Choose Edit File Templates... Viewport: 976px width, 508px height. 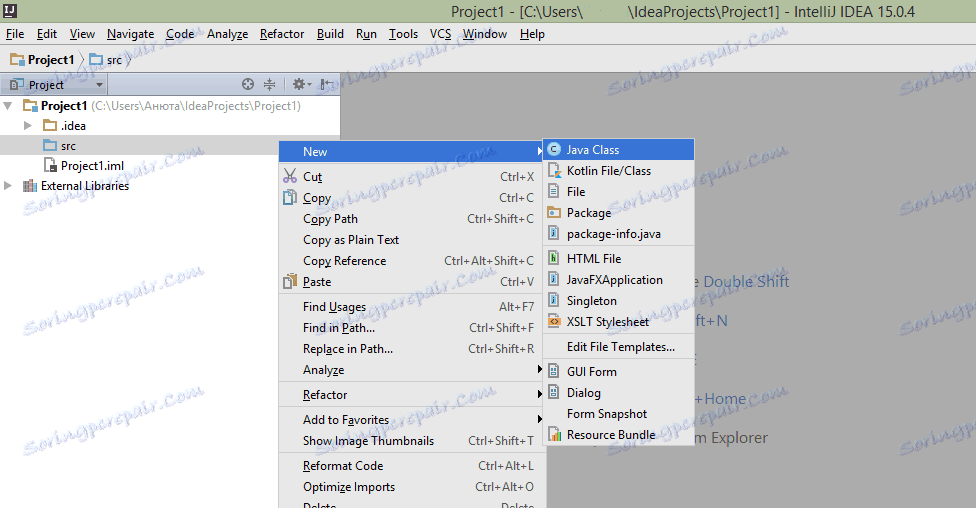point(619,347)
